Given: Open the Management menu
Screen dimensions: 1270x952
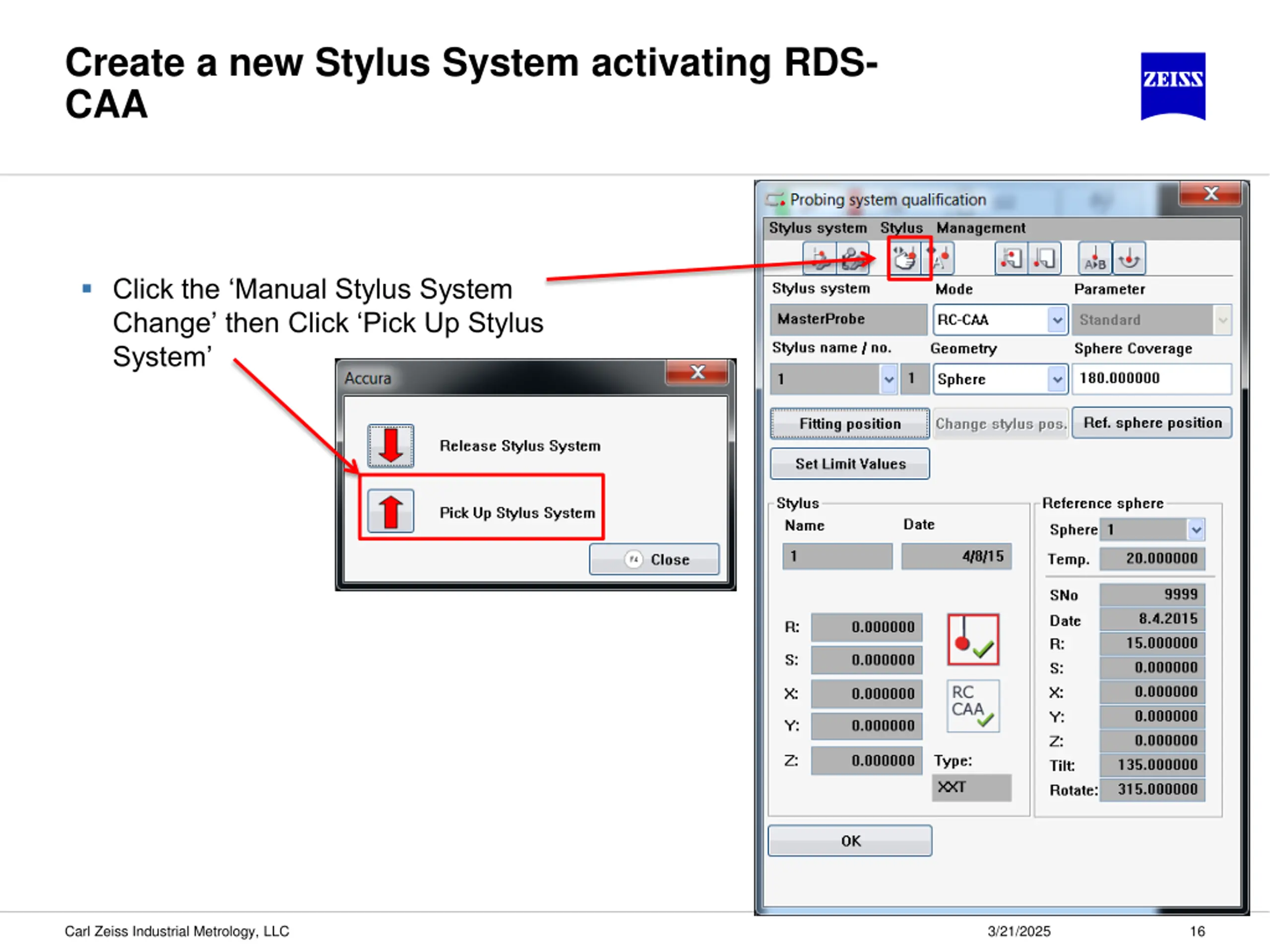Looking at the screenshot, I should [x=980, y=229].
